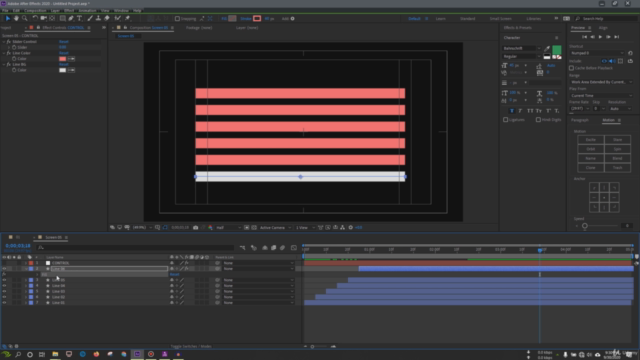
Task: Toggle the Snapping checkbox
Action: coord(177,18)
